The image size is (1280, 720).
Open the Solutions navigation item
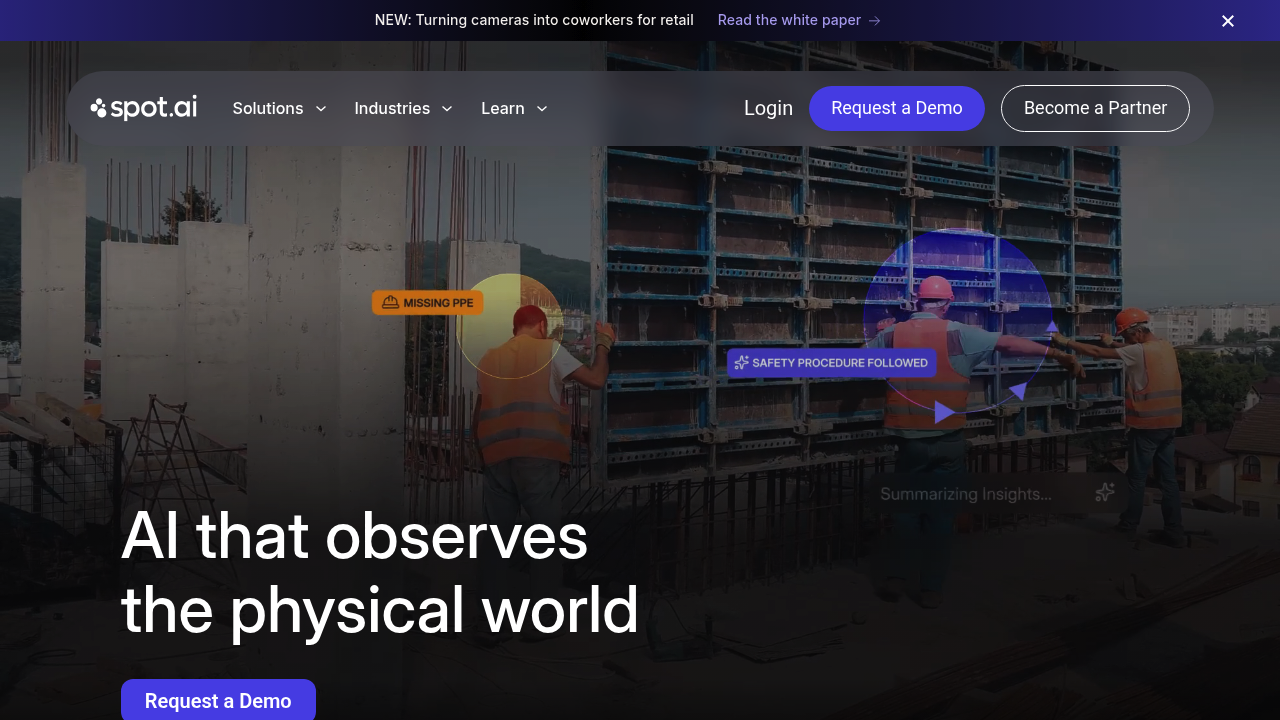point(268,108)
